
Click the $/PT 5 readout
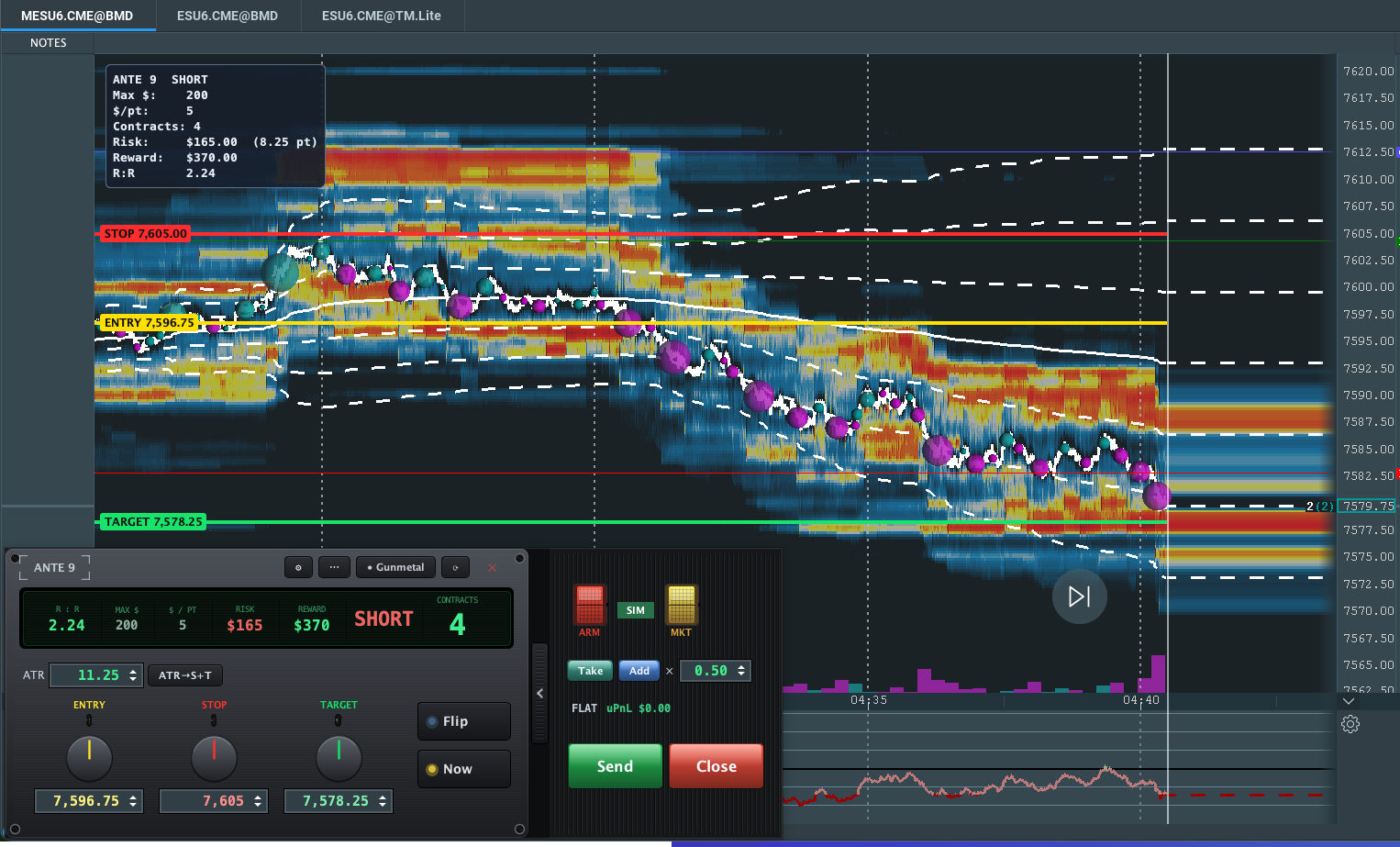pyautogui.click(x=183, y=626)
